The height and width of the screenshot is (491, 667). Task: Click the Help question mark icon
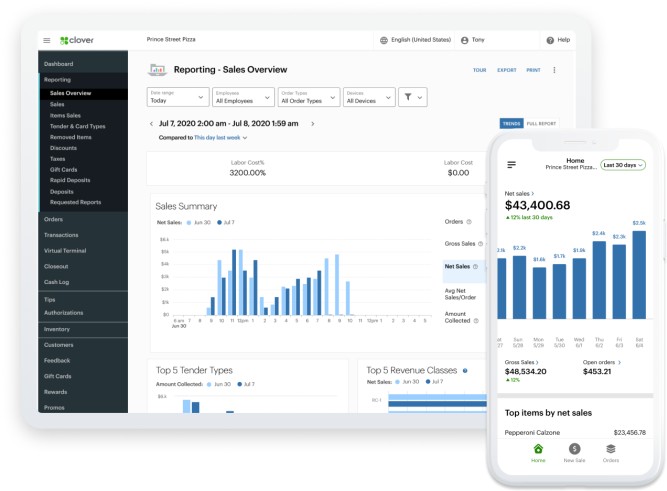(x=550, y=40)
